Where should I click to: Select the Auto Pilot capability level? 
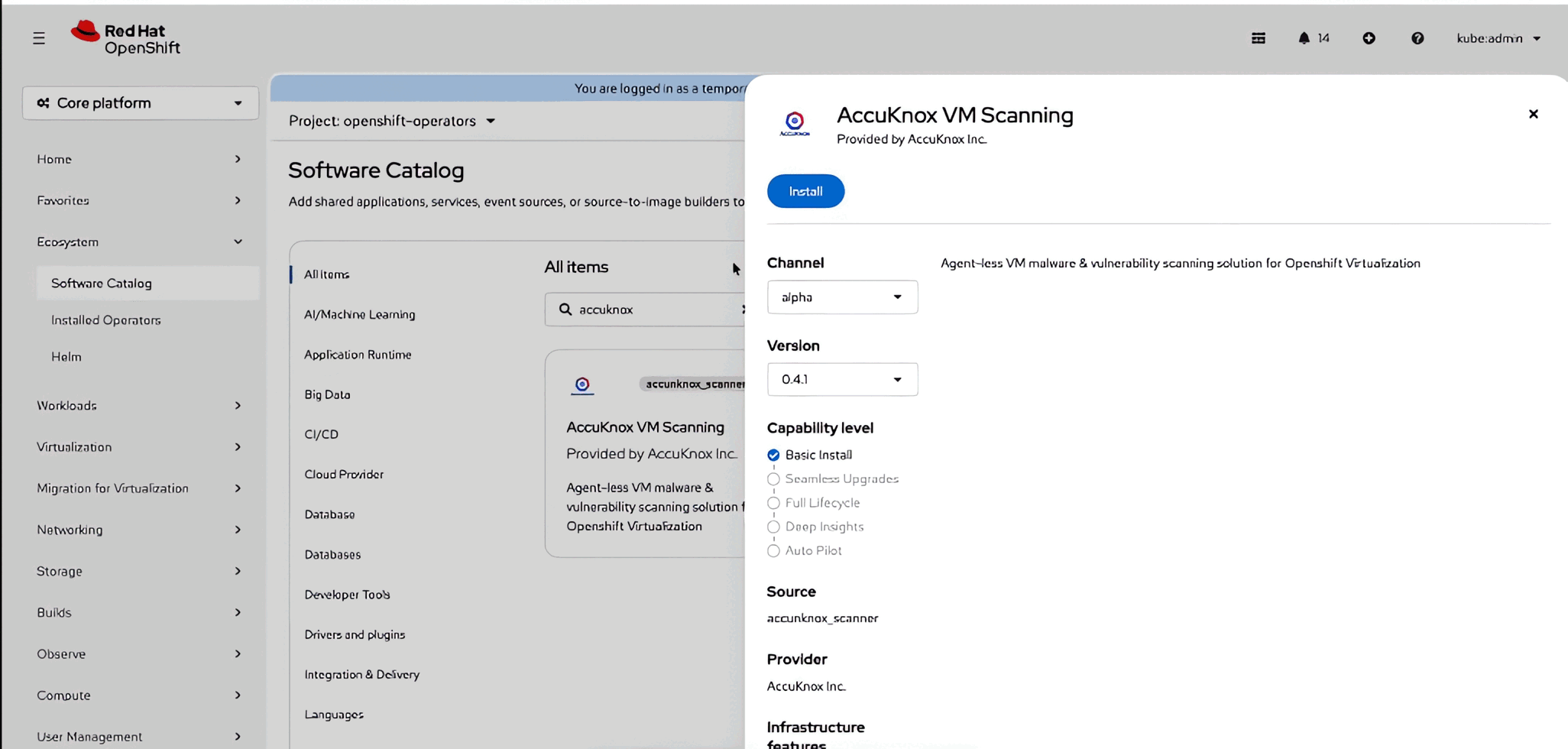tap(773, 551)
